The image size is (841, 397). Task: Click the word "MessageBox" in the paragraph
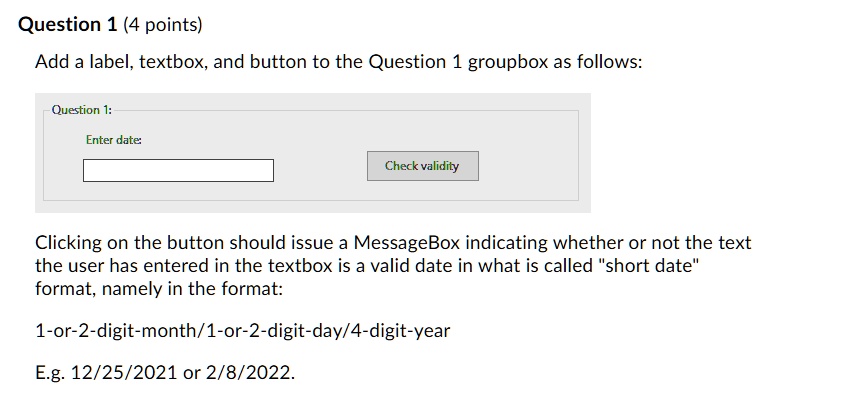point(407,243)
